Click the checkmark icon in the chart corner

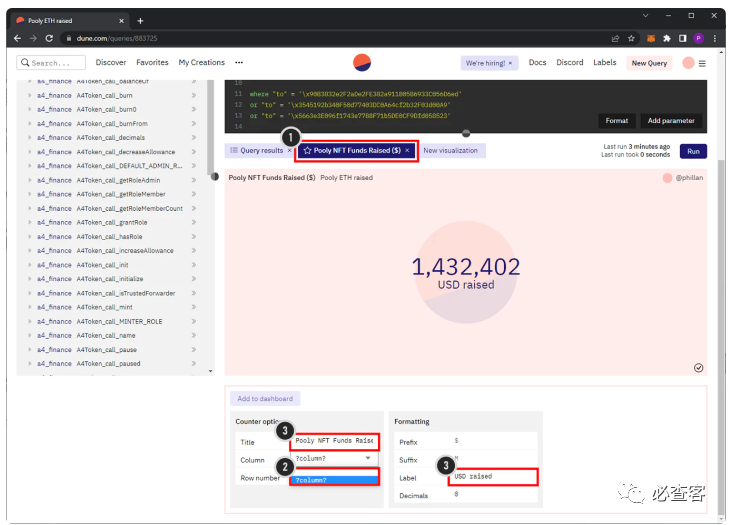(x=698, y=368)
